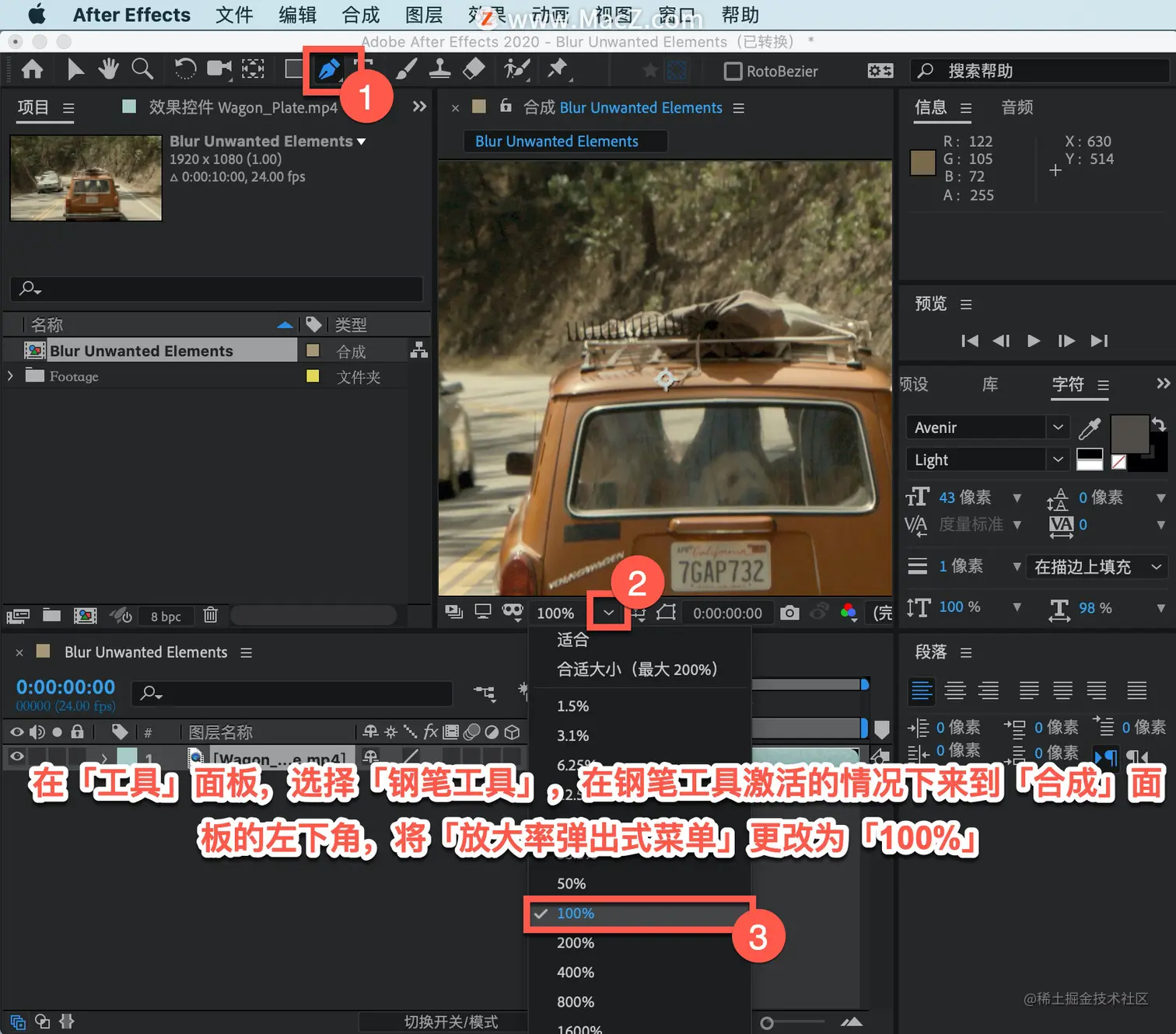
Task: Select the Hand tool
Action: (x=108, y=69)
